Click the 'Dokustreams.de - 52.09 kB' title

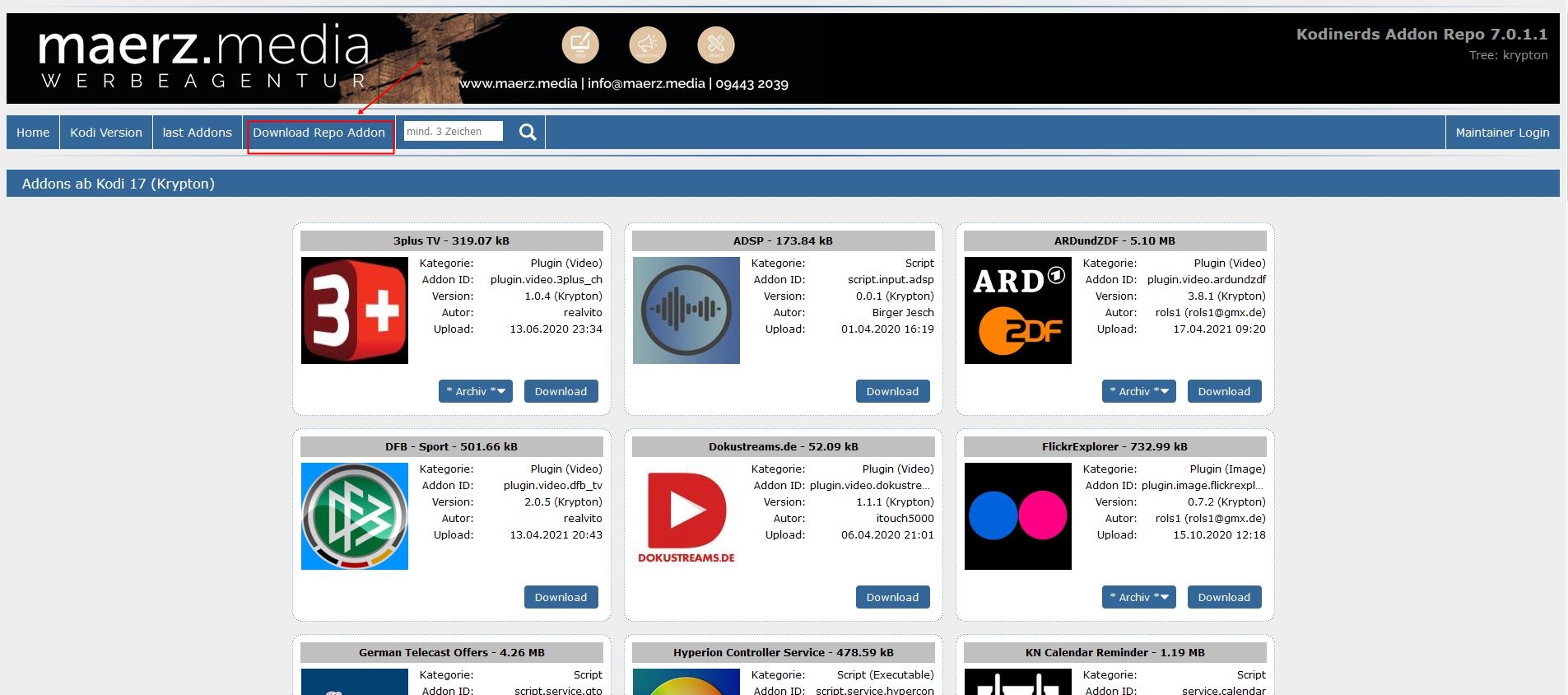pyautogui.click(x=783, y=446)
